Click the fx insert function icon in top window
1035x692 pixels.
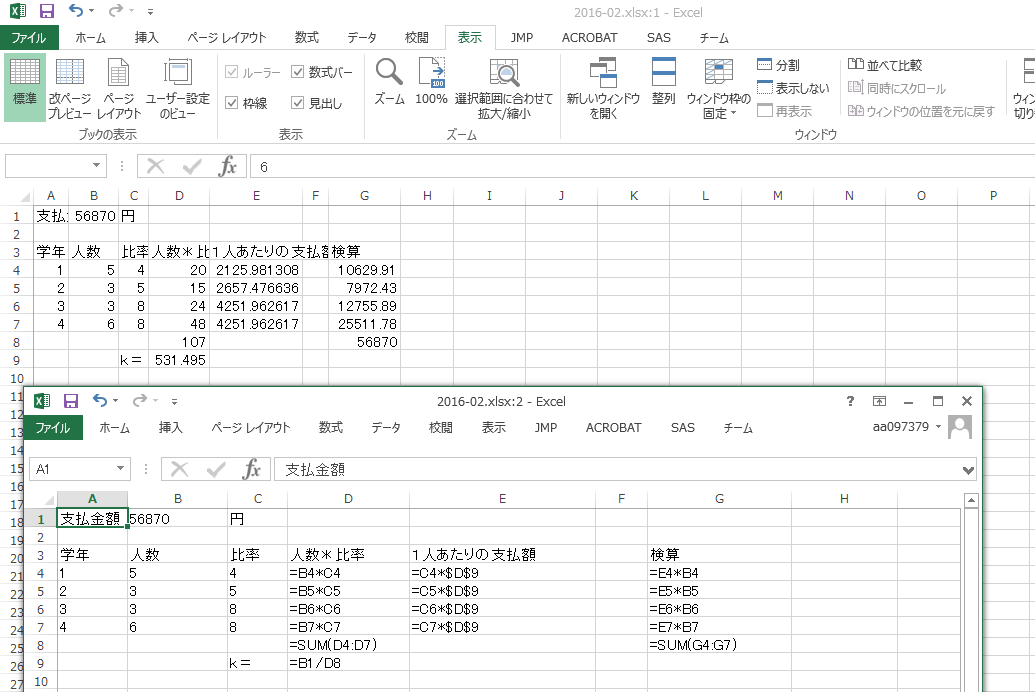pos(228,167)
